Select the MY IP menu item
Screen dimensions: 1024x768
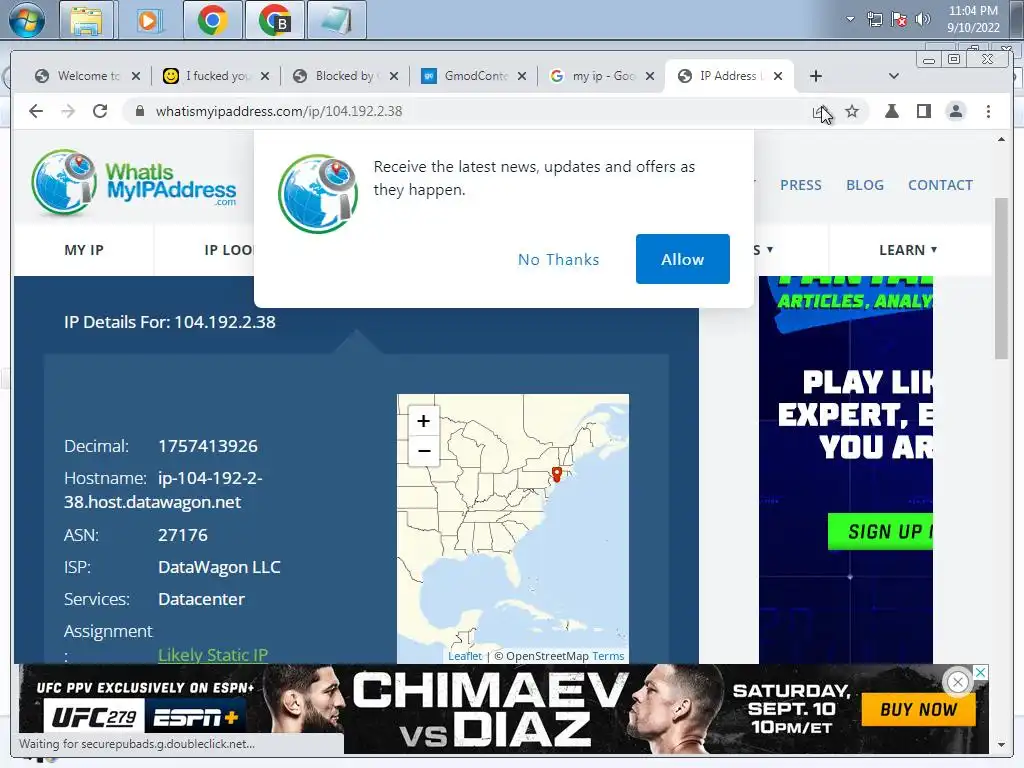click(x=84, y=250)
